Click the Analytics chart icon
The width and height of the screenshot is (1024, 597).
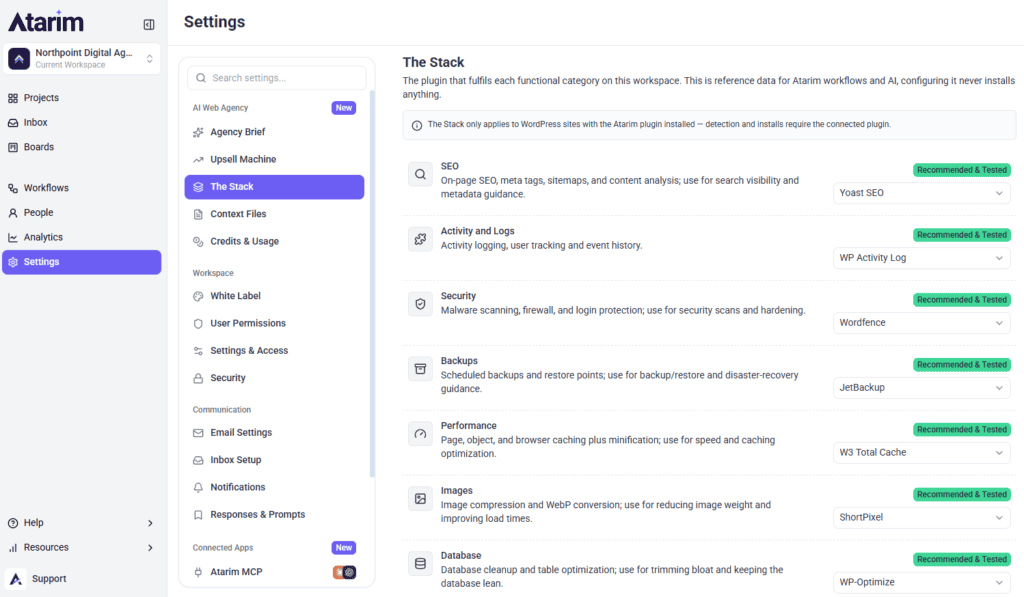[x=13, y=238]
